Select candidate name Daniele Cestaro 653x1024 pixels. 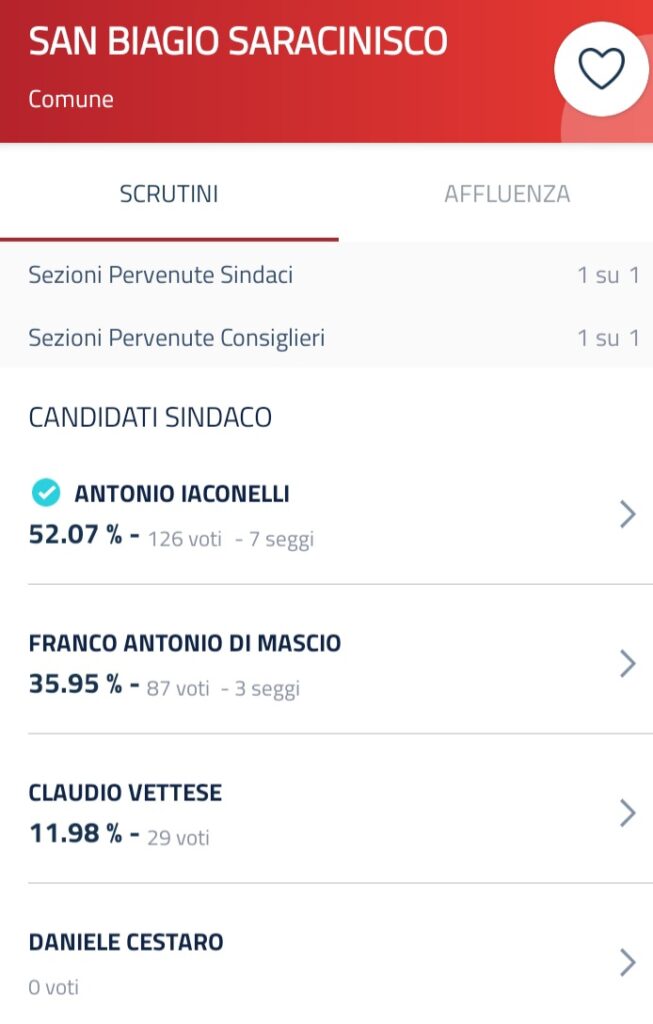pyautogui.click(x=126, y=942)
